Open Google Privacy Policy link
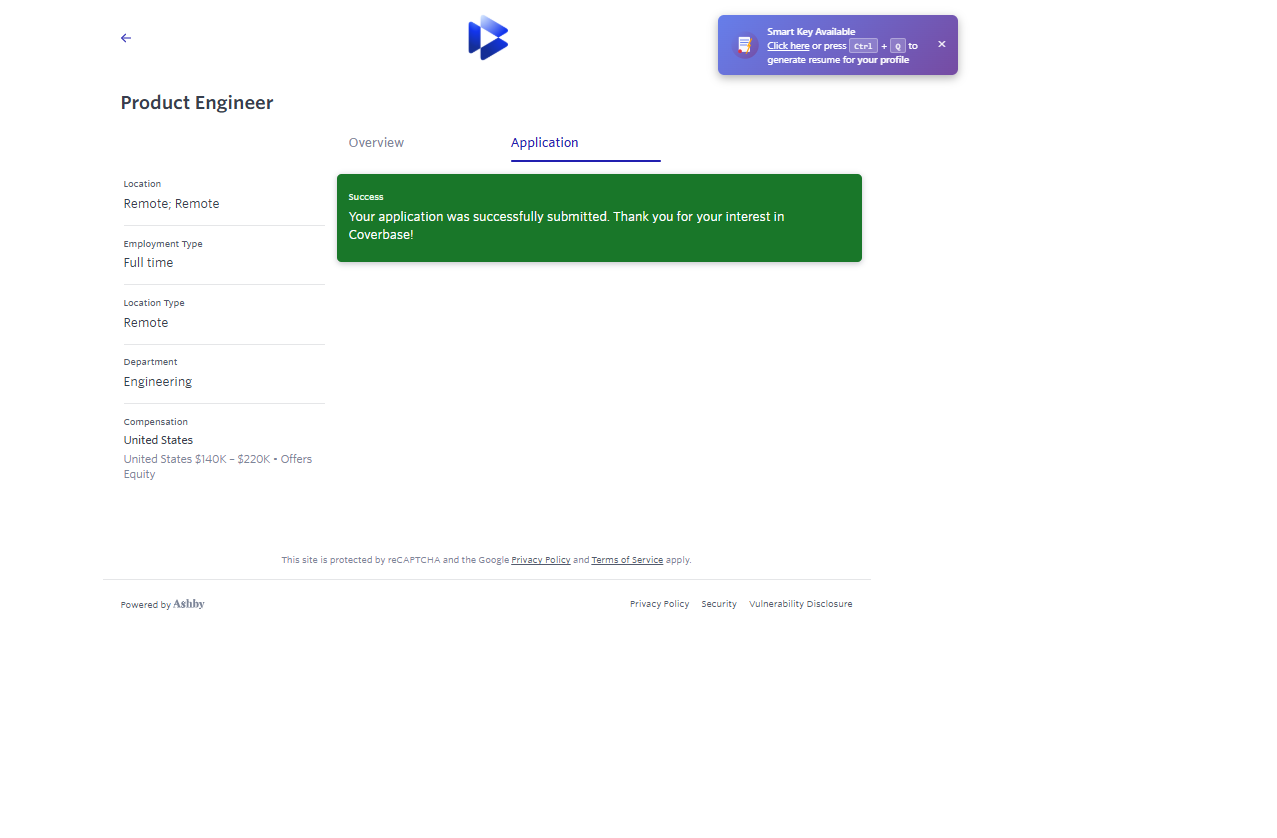The image size is (1277, 838). pyautogui.click(x=541, y=560)
